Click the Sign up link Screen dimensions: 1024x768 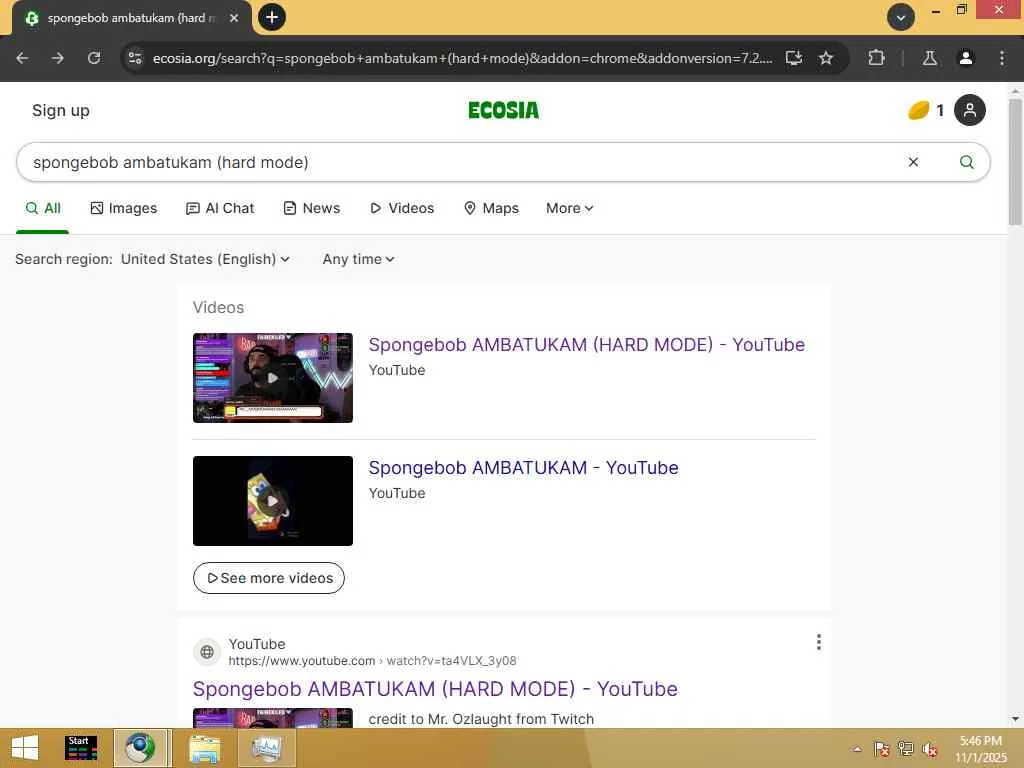[61, 110]
